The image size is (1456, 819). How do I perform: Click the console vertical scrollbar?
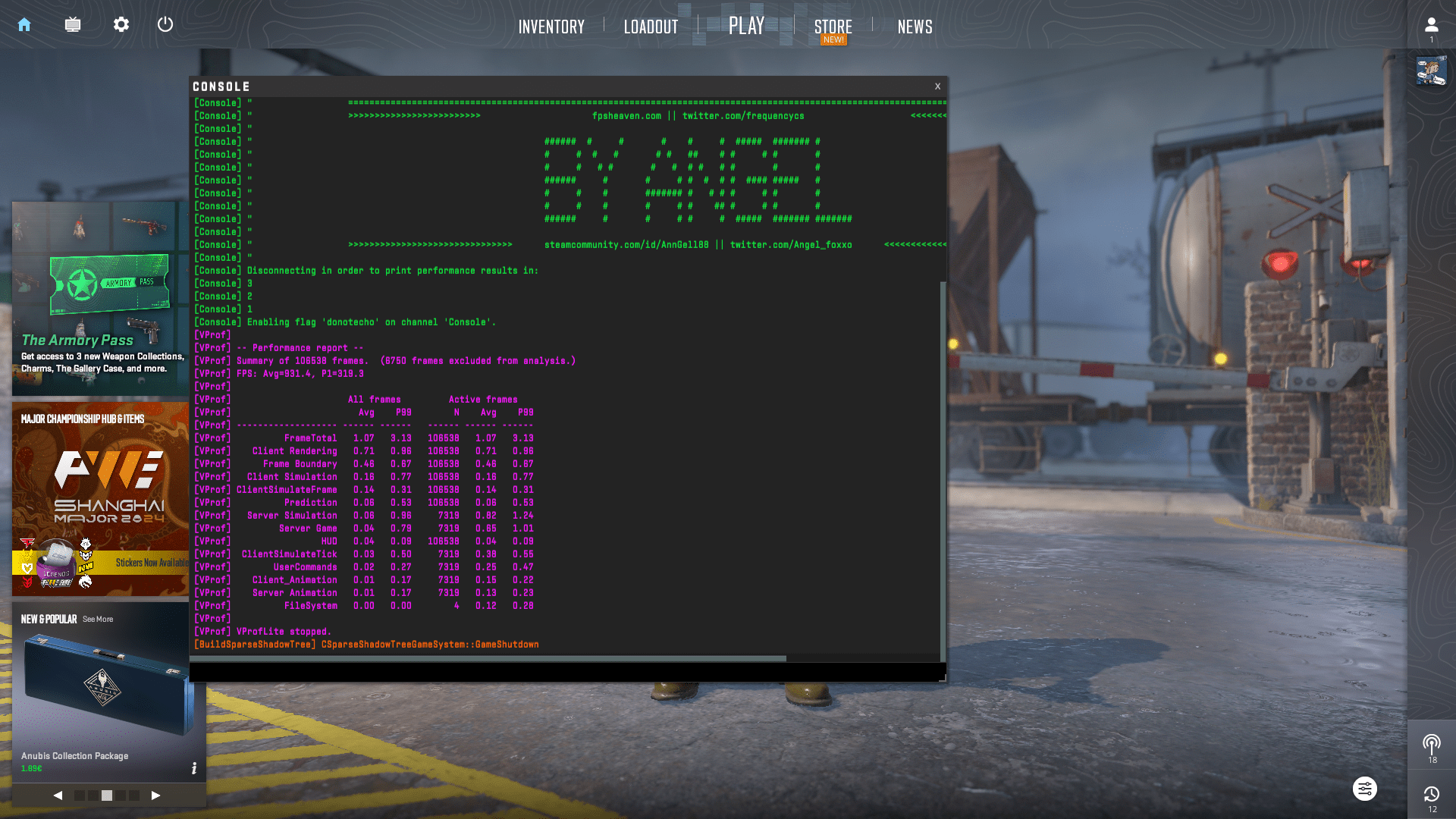[x=943, y=470]
